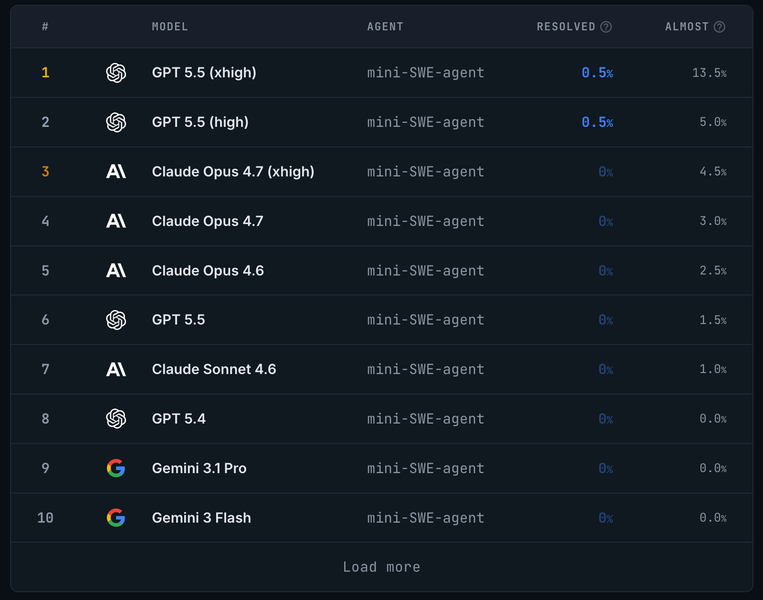Click the 0.5% resolved value for GPT 5.5 (xhigh)

[x=597, y=73]
